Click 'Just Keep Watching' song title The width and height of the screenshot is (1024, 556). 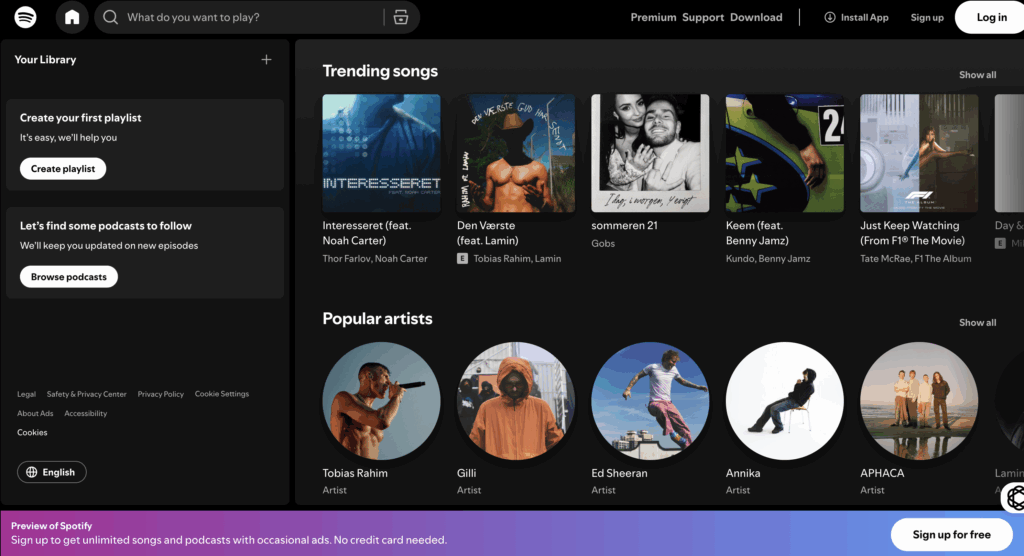pos(912,233)
